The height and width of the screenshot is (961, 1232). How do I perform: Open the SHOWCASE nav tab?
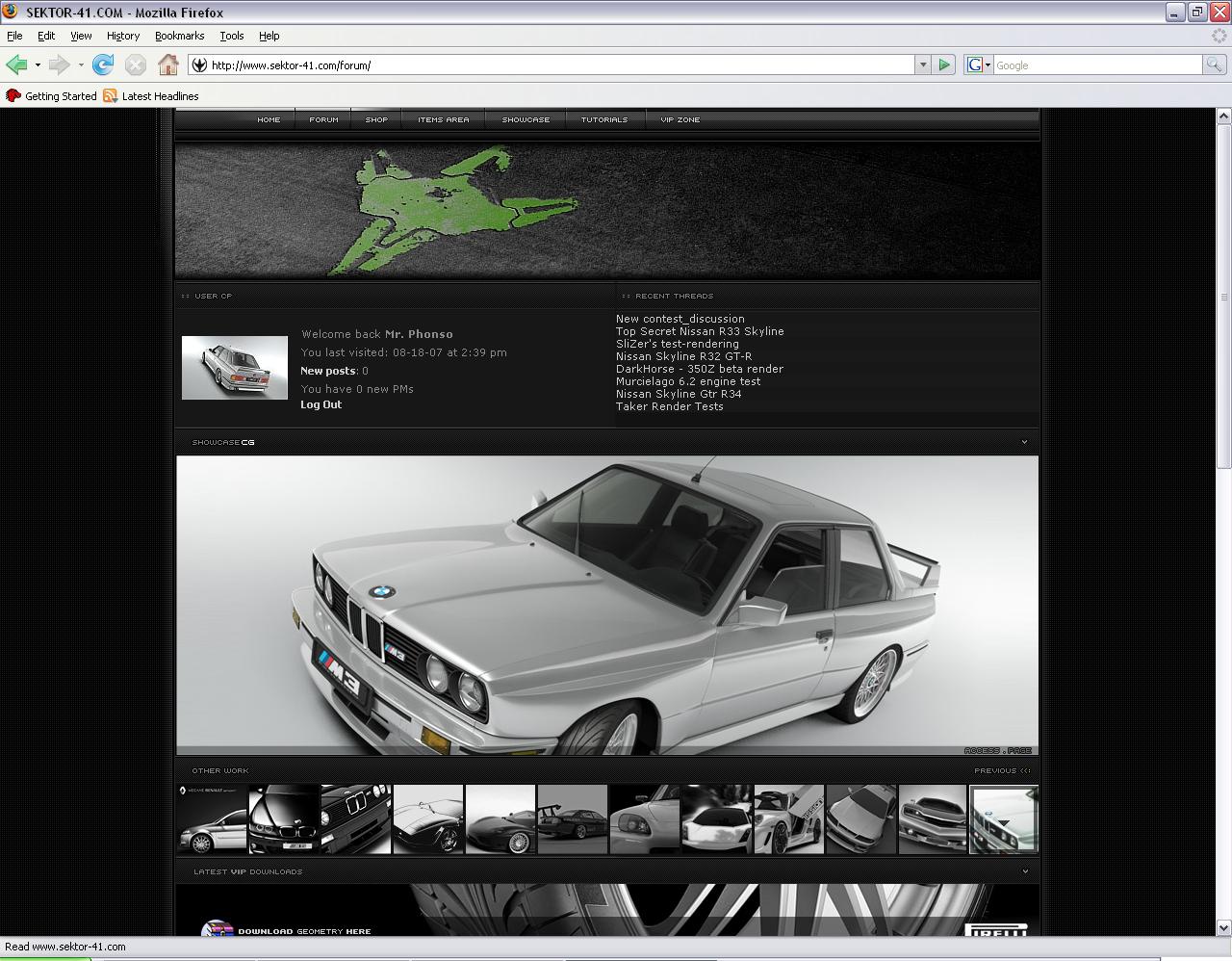(x=526, y=119)
